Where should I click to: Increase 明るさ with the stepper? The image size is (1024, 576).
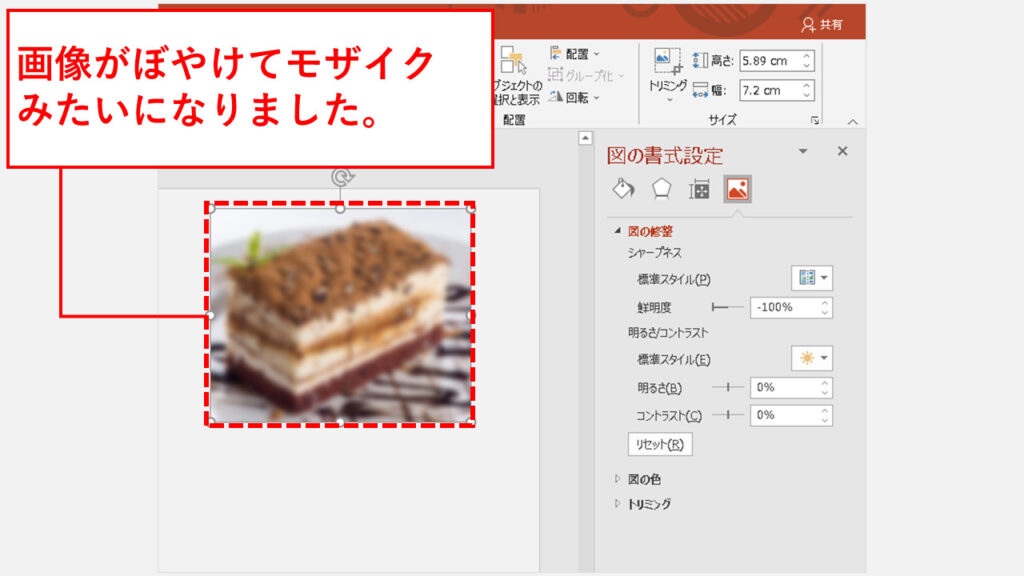click(825, 383)
